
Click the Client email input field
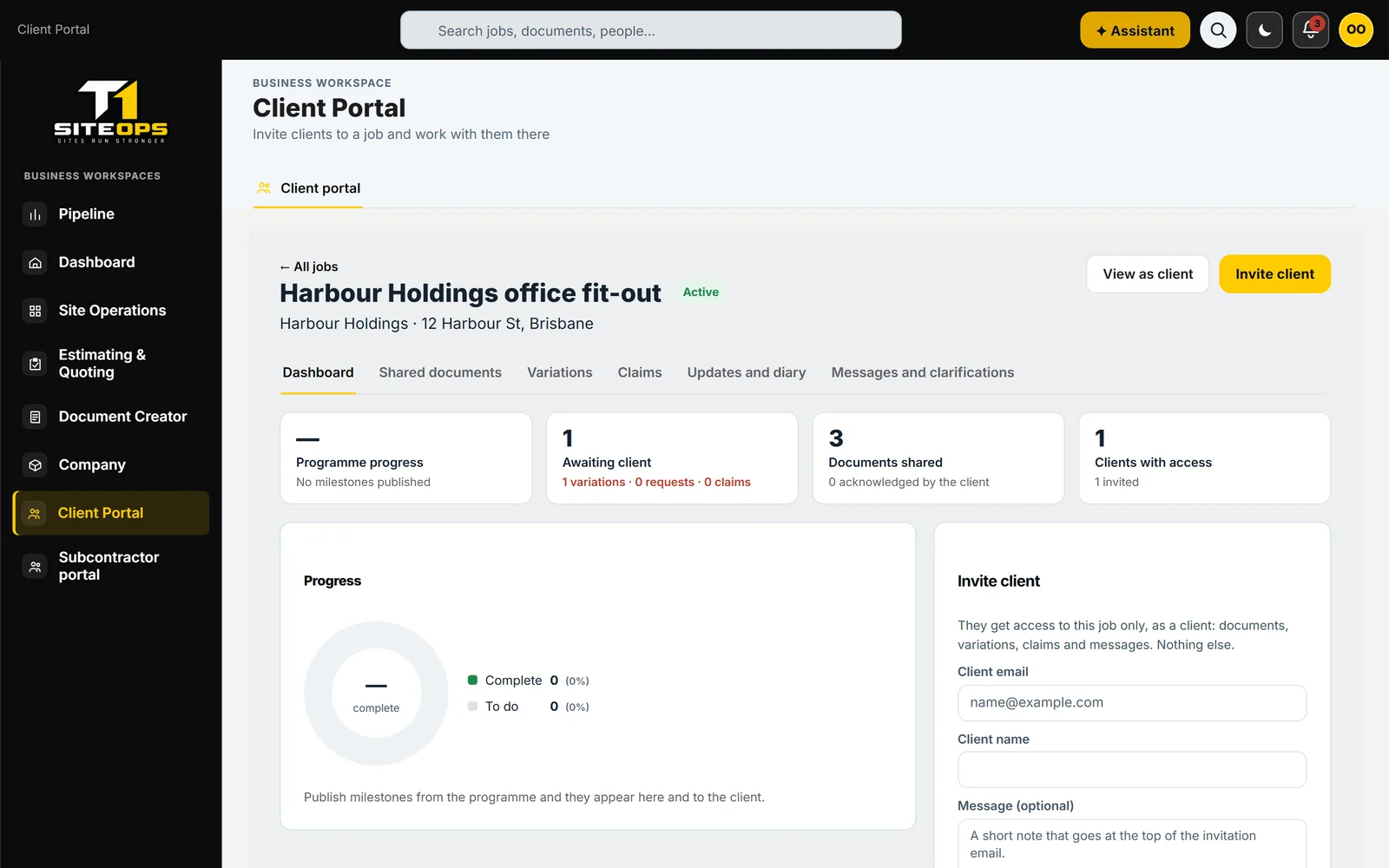pyautogui.click(x=1132, y=703)
